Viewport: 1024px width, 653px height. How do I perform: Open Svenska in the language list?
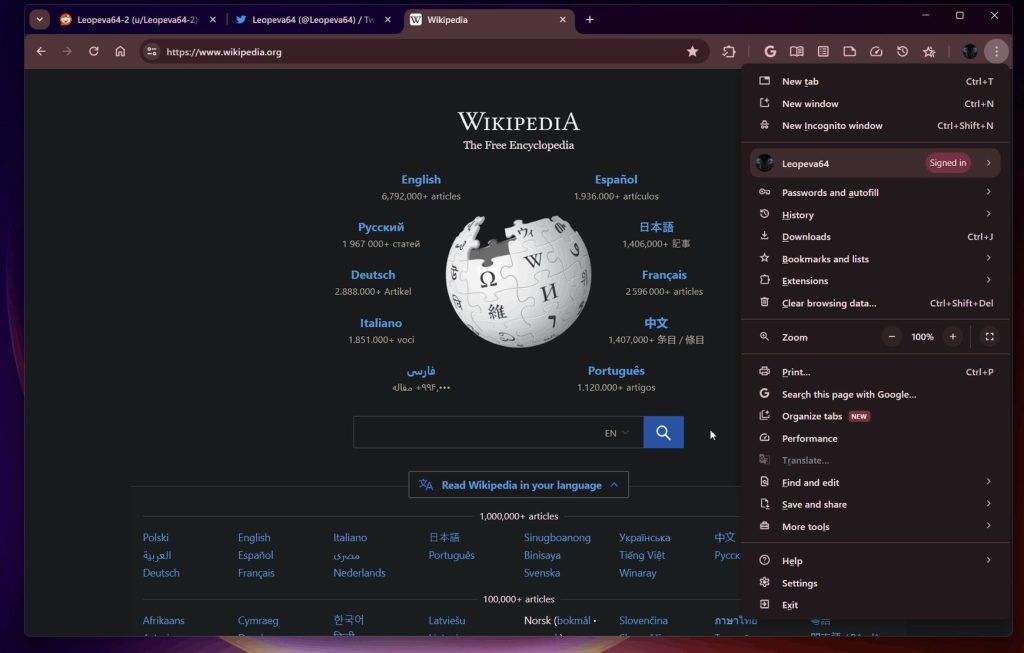coord(542,573)
